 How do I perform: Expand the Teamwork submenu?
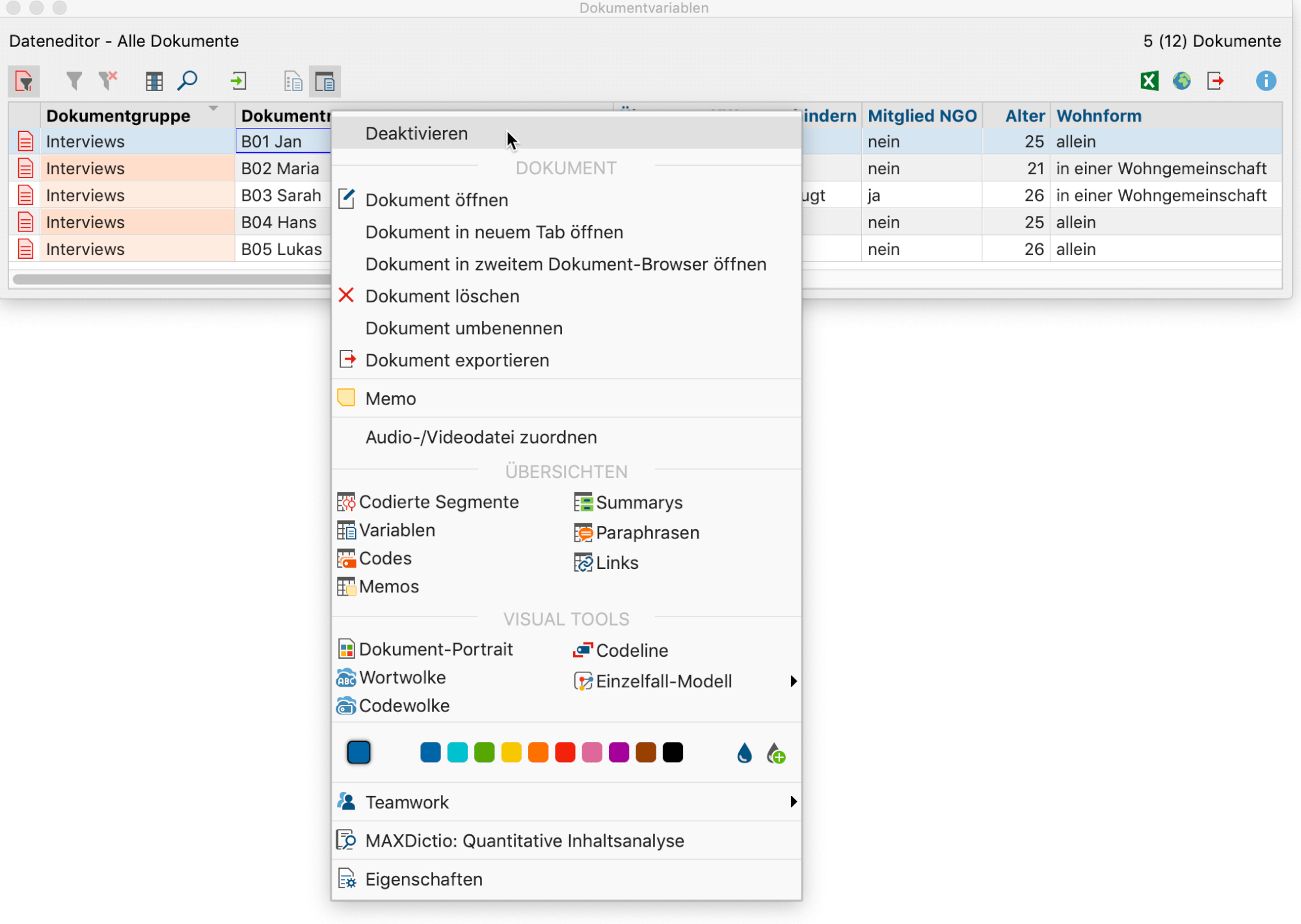(x=566, y=802)
